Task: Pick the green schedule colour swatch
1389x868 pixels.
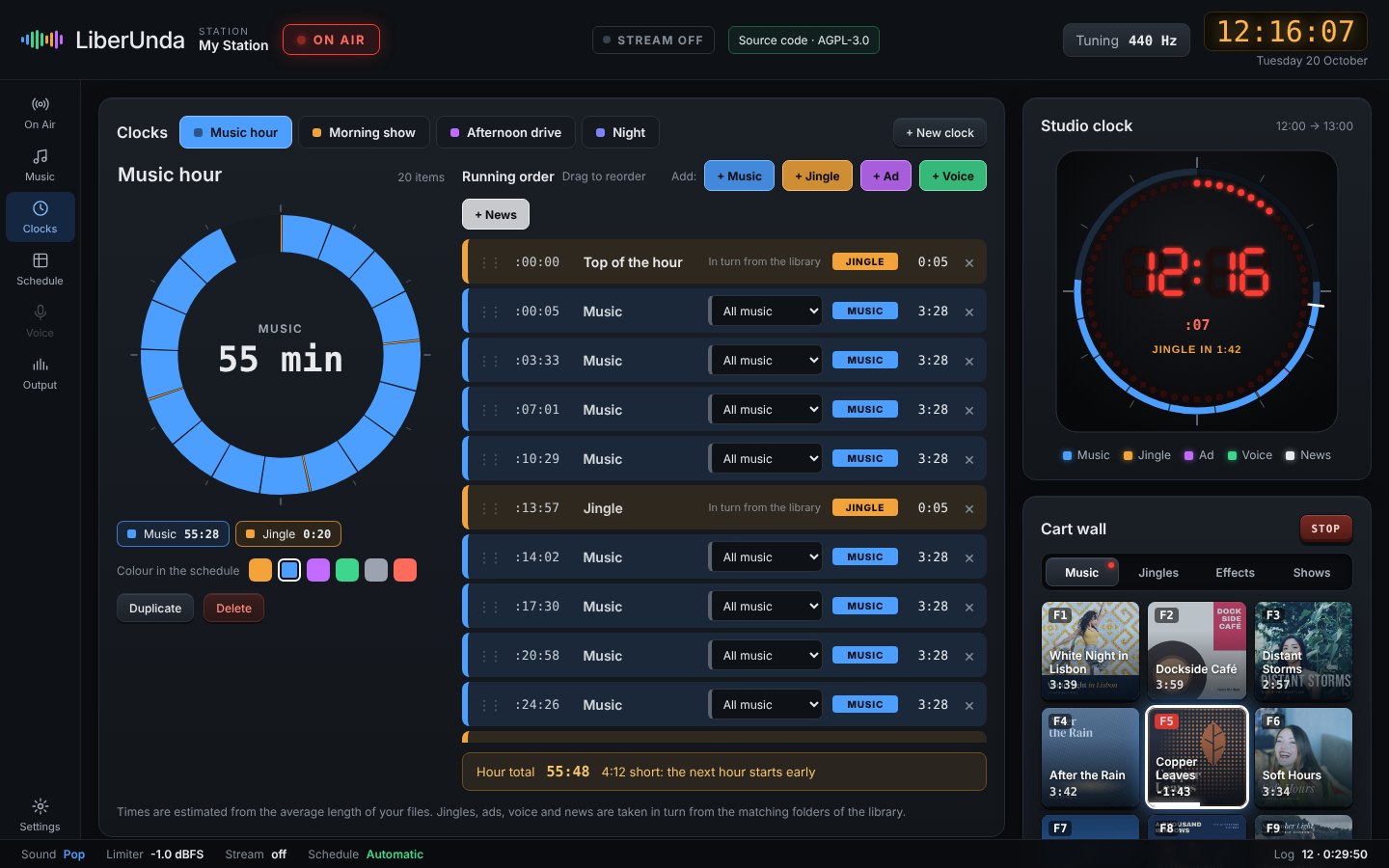Action: 347,570
